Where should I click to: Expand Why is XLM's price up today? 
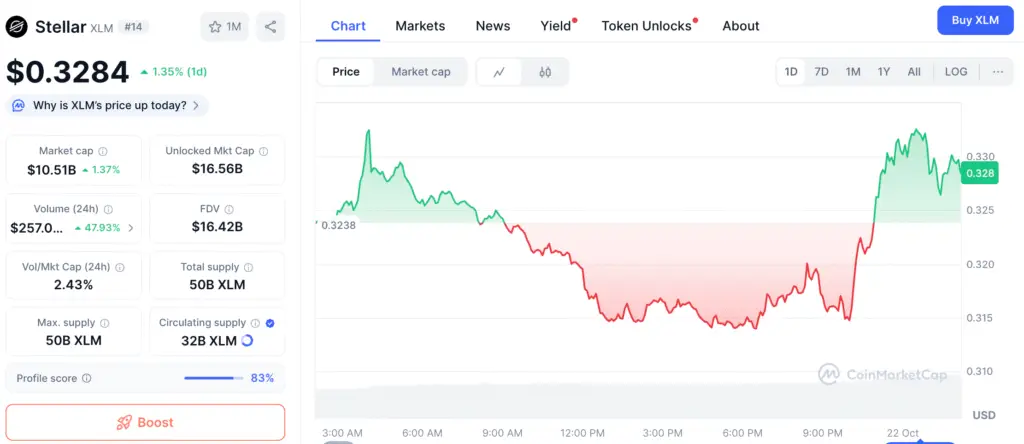(x=108, y=105)
